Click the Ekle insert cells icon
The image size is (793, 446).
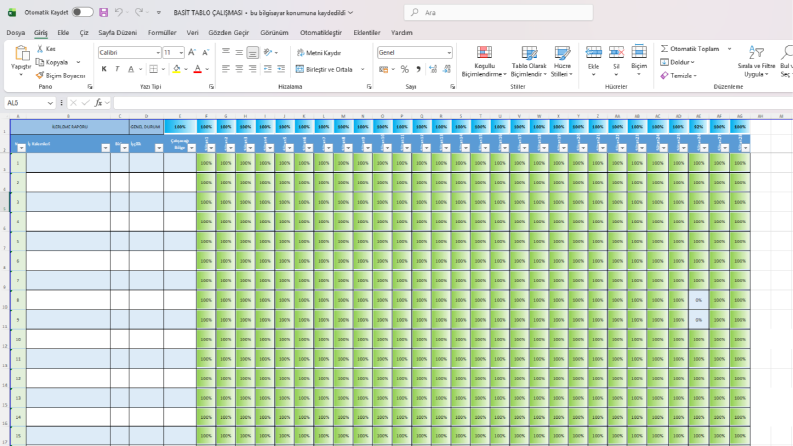point(593,52)
